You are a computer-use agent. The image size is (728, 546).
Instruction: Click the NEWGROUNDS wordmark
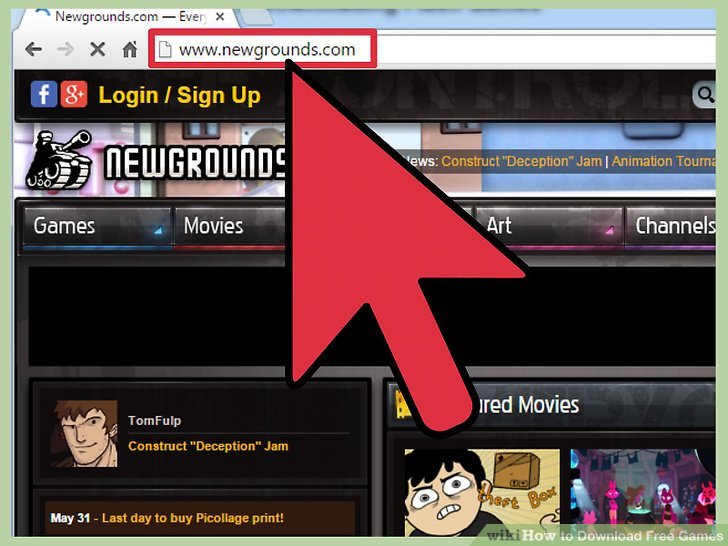[x=195, y=162]
